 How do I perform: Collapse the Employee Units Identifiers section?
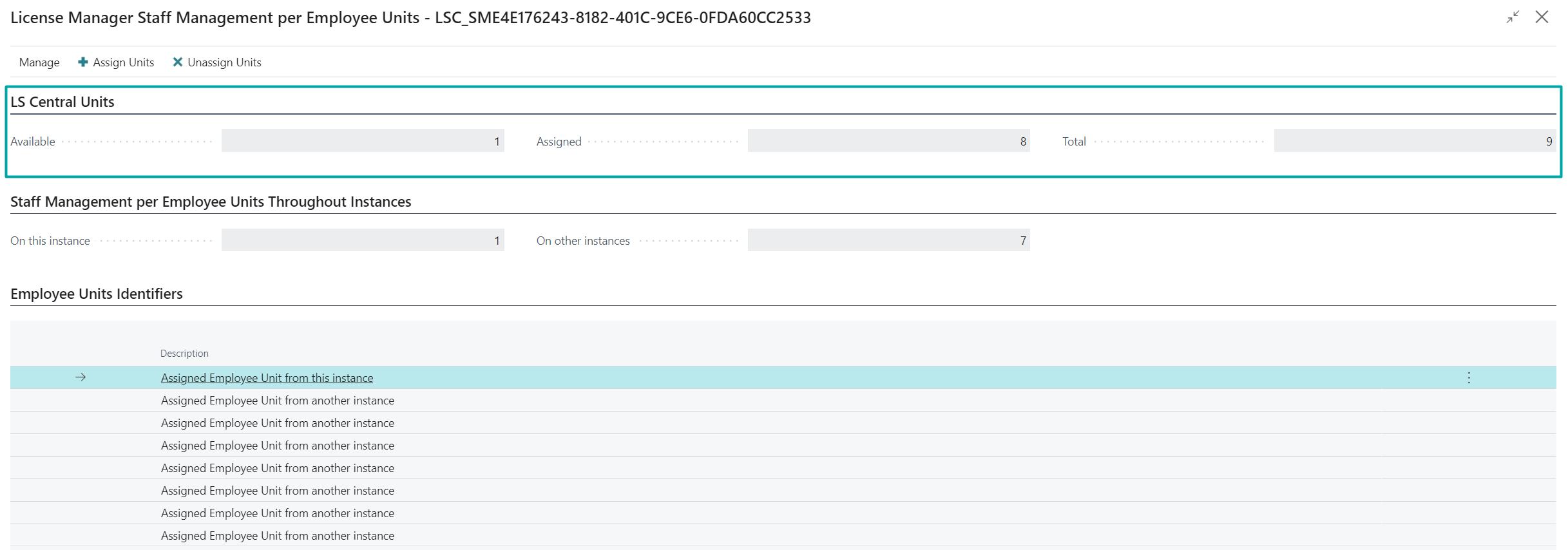coord(97,294)
